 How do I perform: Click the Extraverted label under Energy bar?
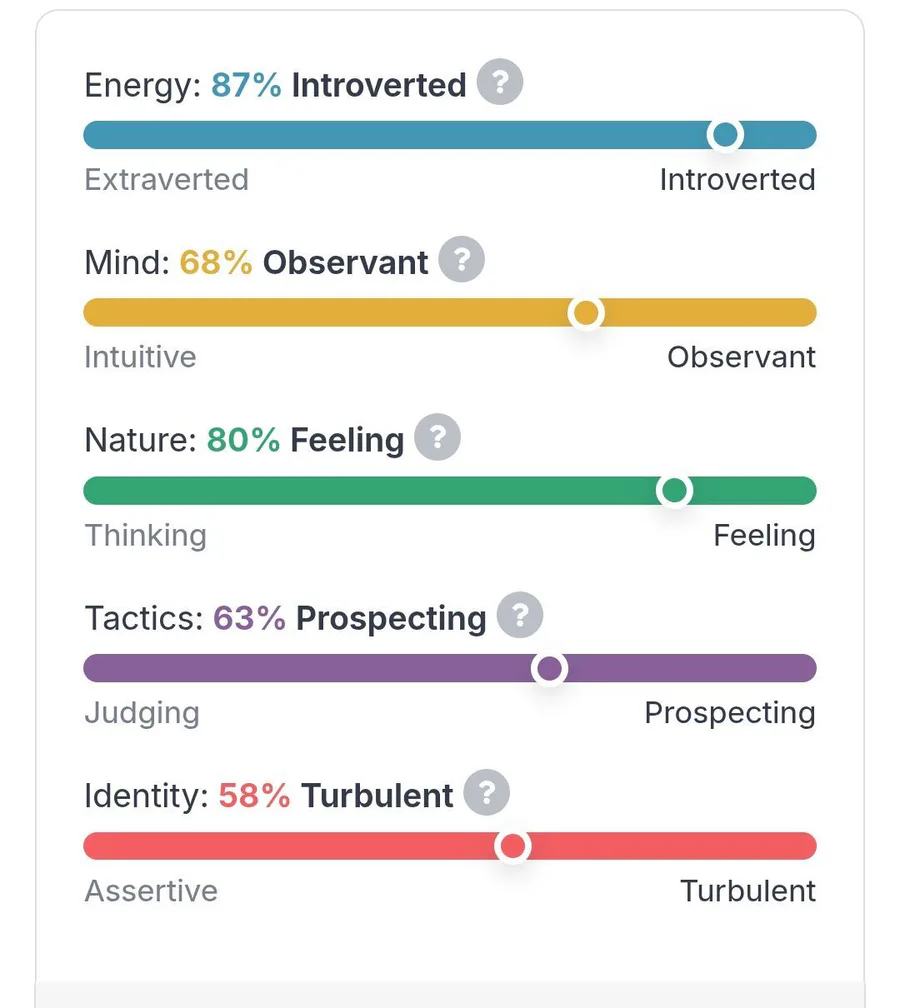coord(166,180)
